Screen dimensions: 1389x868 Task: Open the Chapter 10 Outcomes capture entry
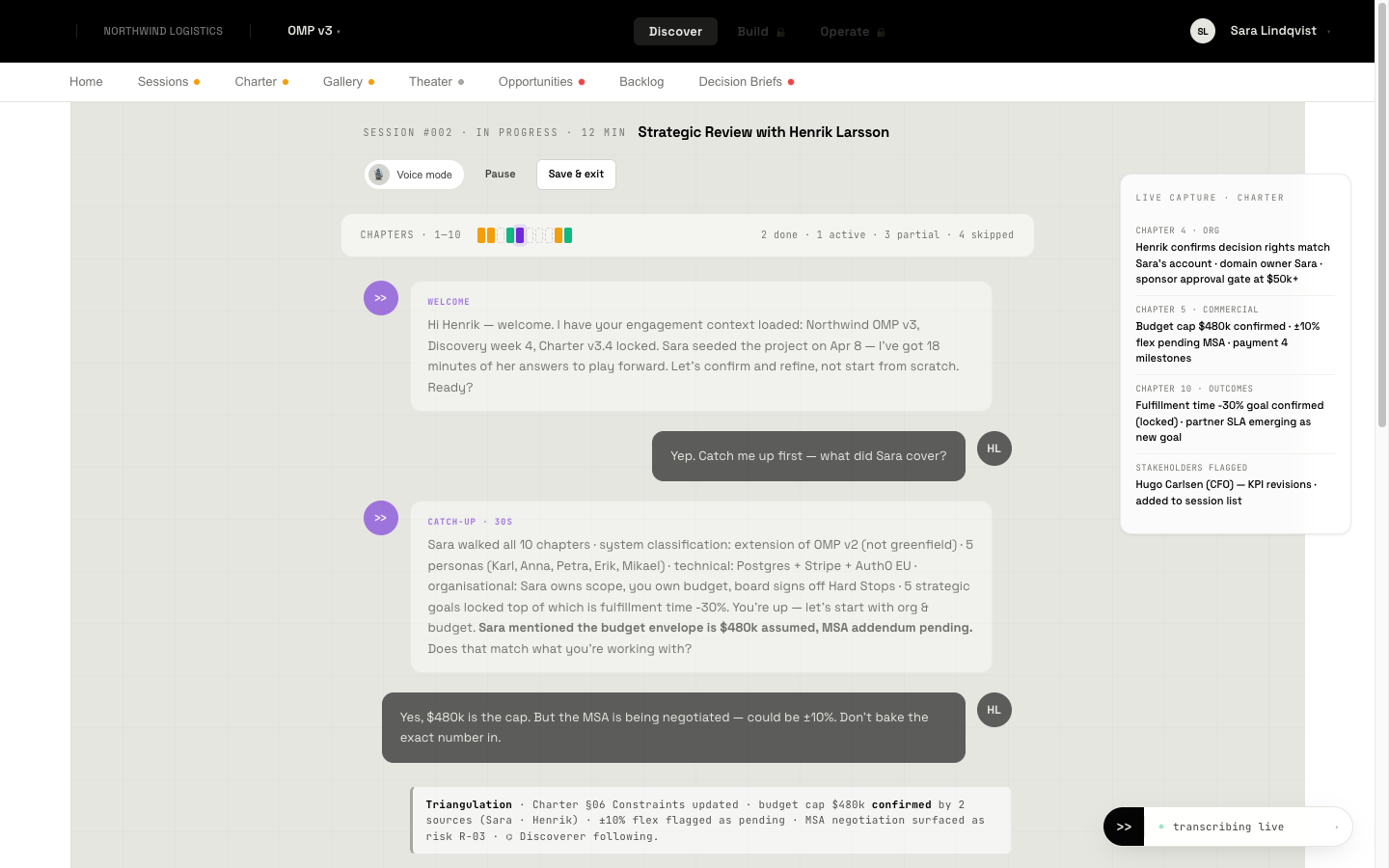[1236, 414]
